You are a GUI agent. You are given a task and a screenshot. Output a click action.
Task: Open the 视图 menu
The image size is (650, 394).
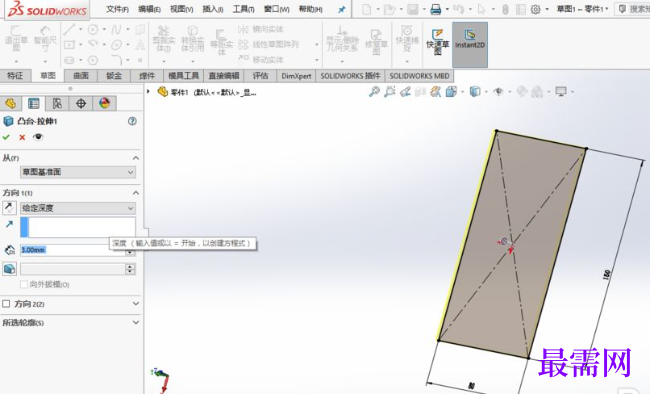point(182,9)
